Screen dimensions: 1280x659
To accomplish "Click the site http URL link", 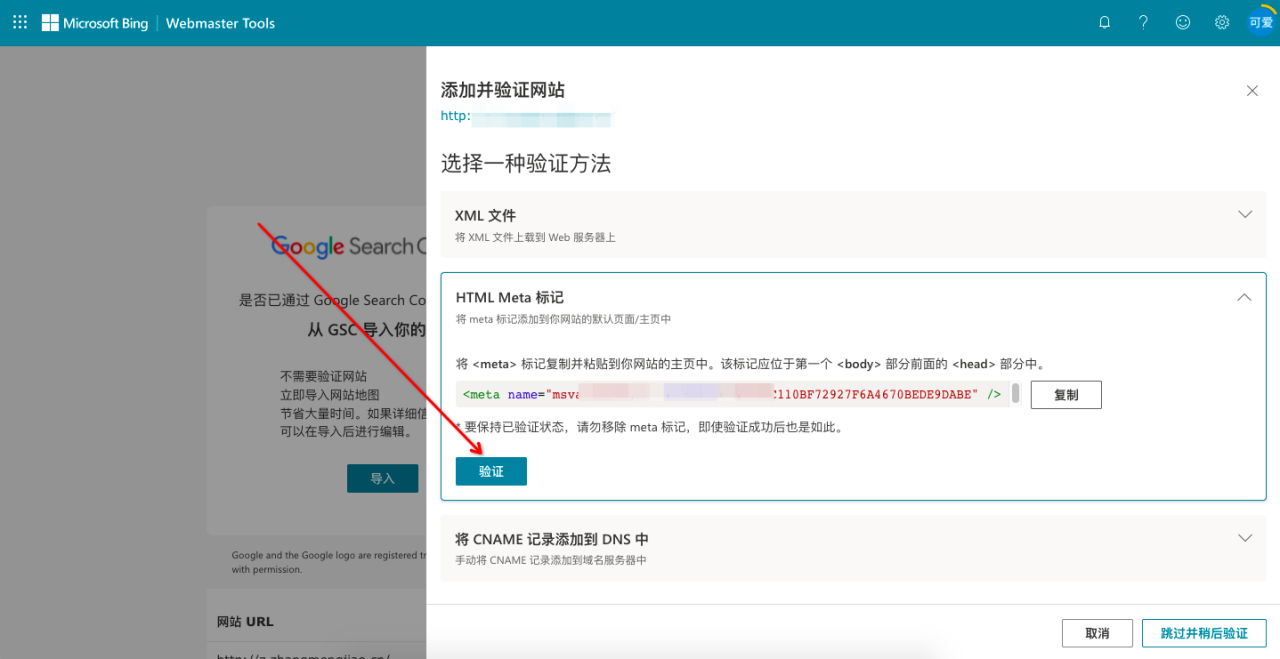I will pyautogui.click(x=526, y=116).
